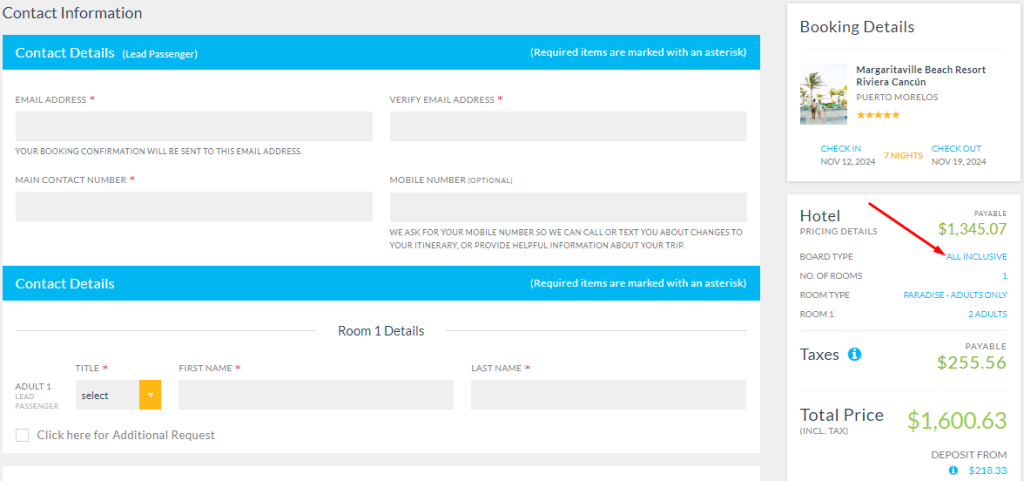The width and height of the screenshot is (1024, 481).
Task: Click the No. of Rooms value 1
Action: (1004, 276)
